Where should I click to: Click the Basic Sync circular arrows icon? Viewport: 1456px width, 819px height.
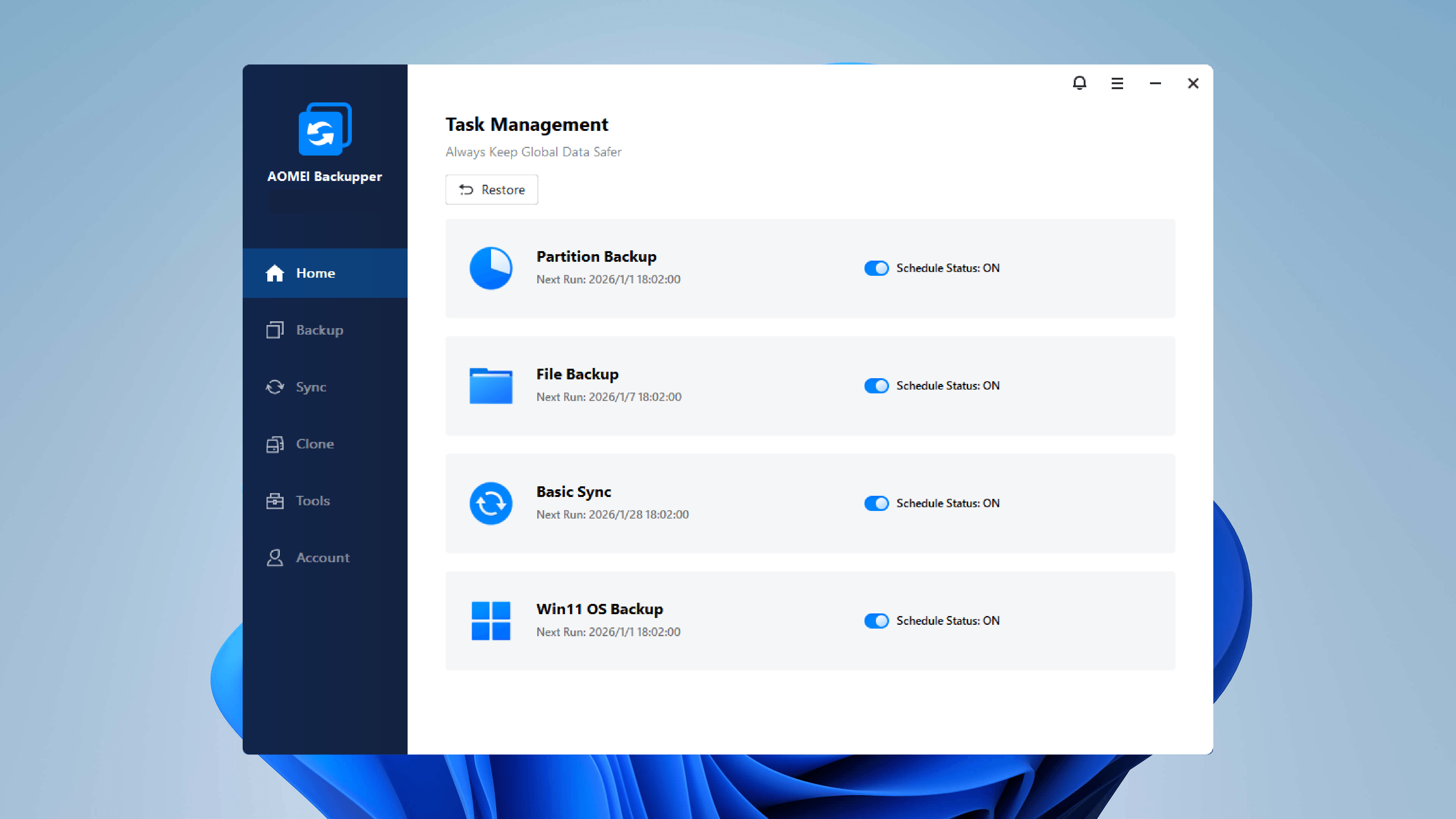point(491,503)
